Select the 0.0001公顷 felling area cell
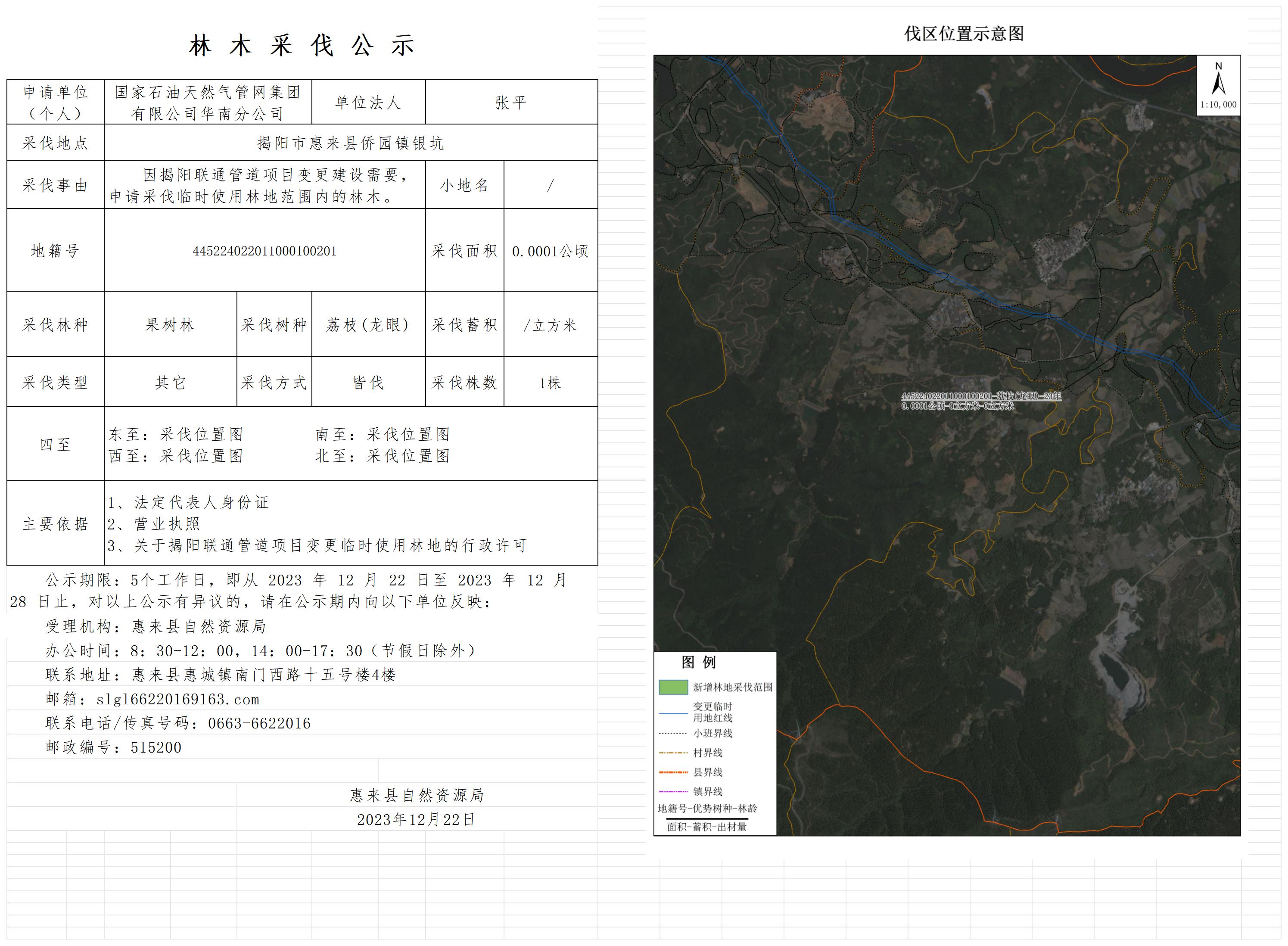 pyautogui.click(x=551, y=251)
